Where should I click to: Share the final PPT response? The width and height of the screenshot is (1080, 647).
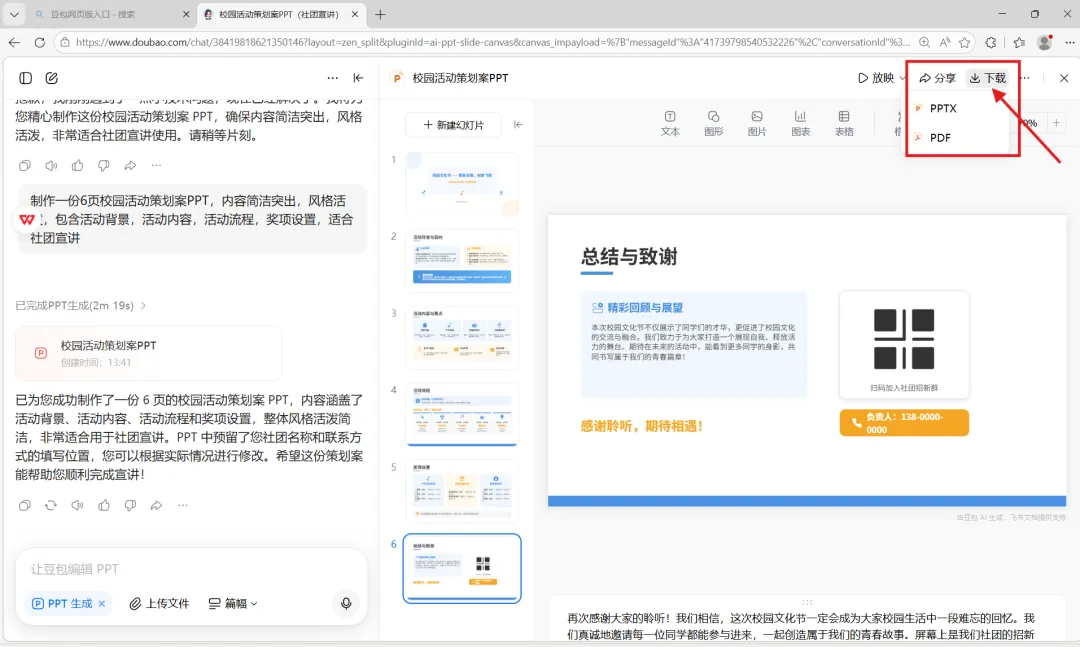point(156,505)
